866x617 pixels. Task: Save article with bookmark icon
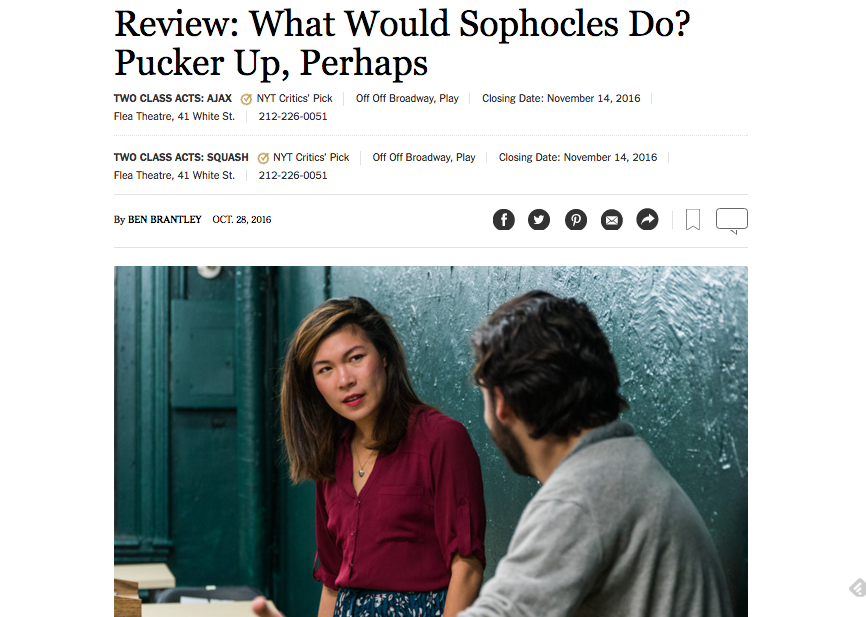click(x=693, y=219)
